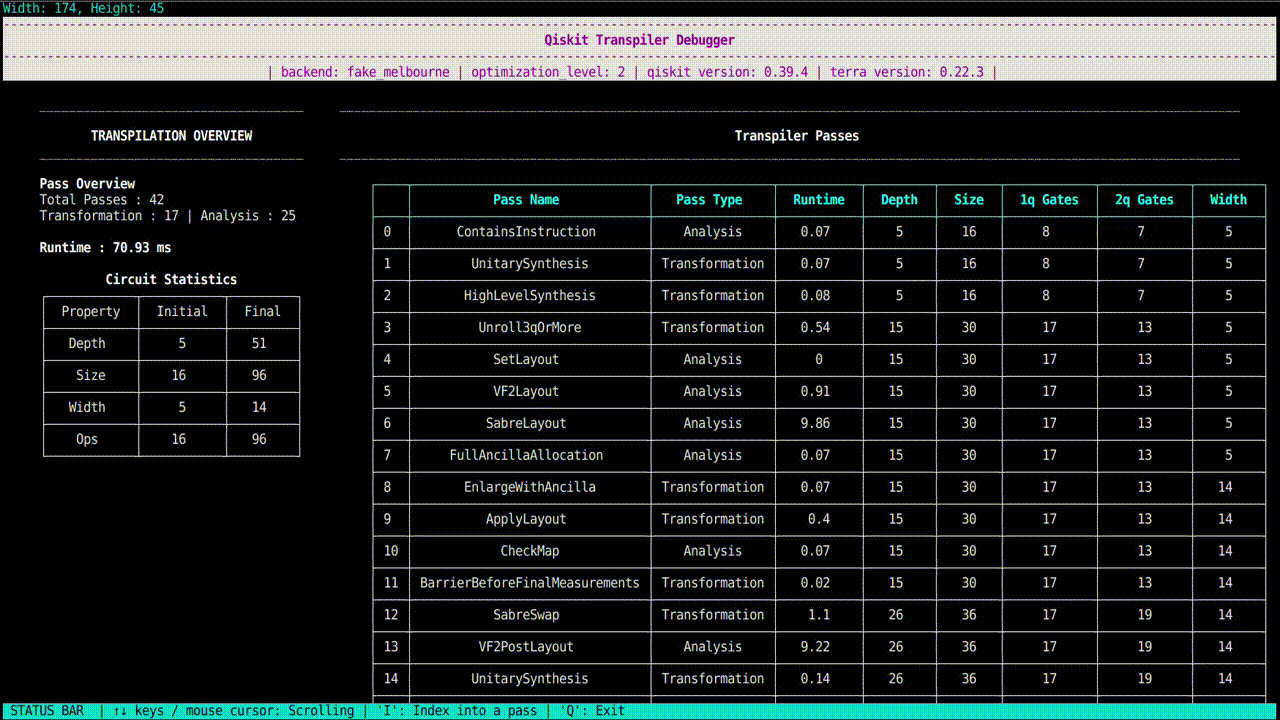Click index 7 in the passes table
The image size is (1280, 720).
pyautogui.click(x=387, y=456)
